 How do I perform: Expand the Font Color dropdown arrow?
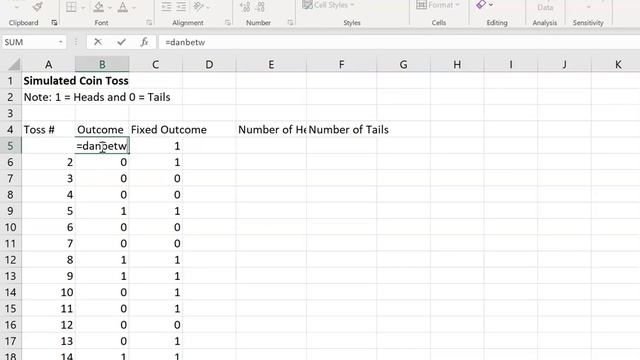click(x=134, y=7)
